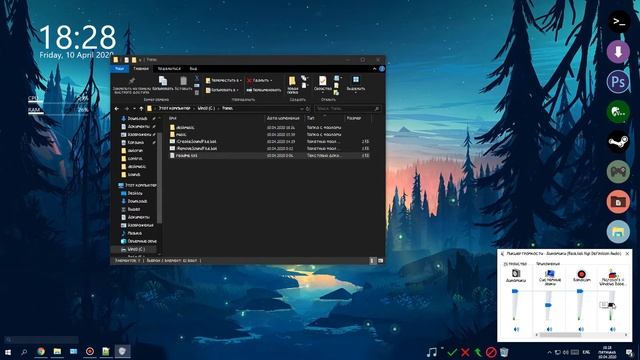The width and height of the screenshot is (640, 360).
Task: Select Этот компьютер in the navigation pane
Action: coord(137,185)
